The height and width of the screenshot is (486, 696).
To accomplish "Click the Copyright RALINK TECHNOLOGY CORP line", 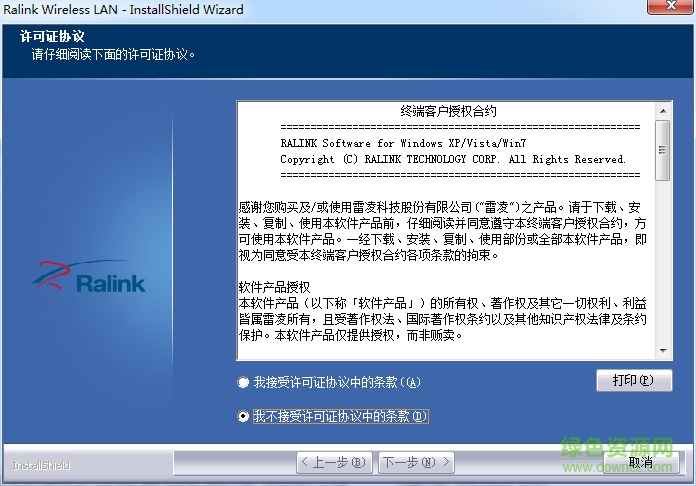I will click(x=453, y=159).
